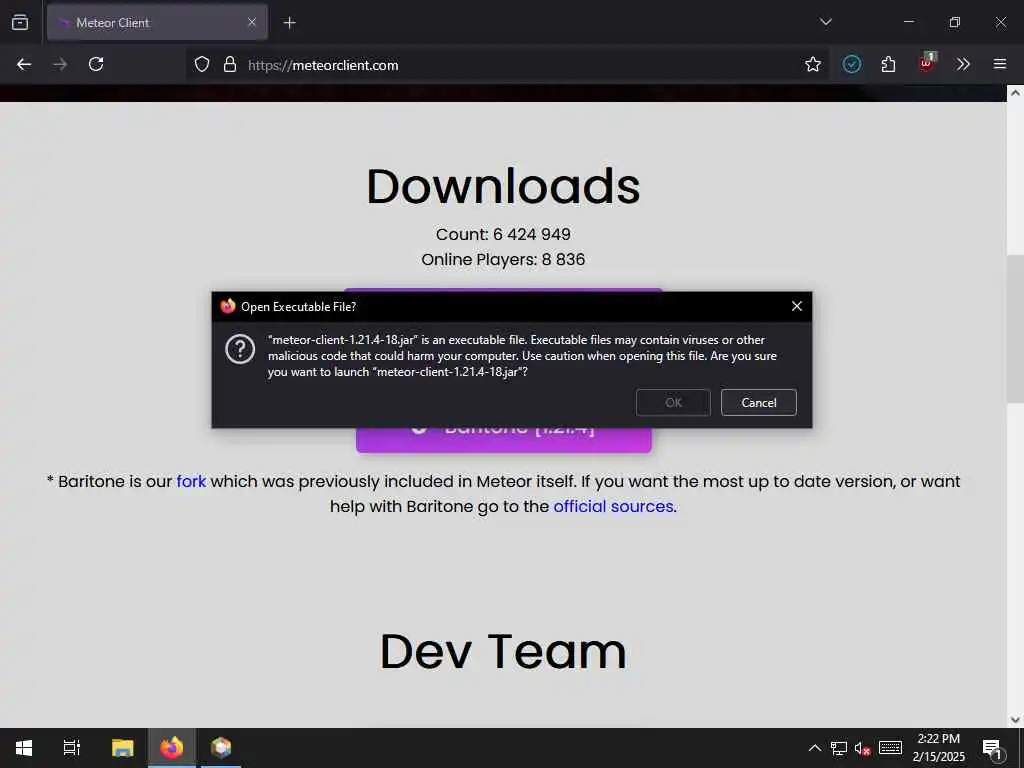Viewport: 1024px width, 768px height.
Task: Click the Dev Team heading
Action: pos(503,651)
